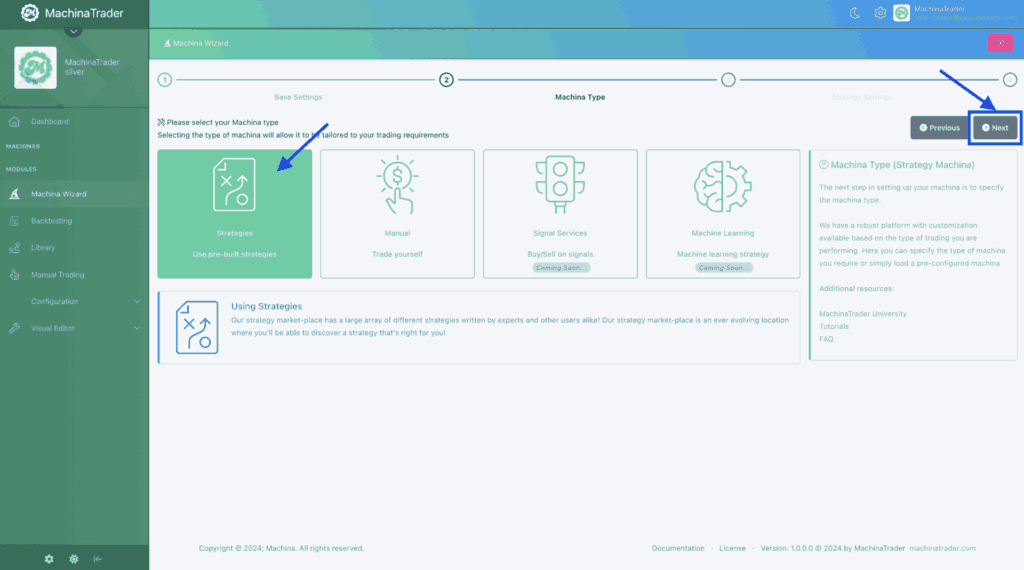Click the Manual Trading hand icon
This screenshot has height=570, width=1024.
coord(14,275)
